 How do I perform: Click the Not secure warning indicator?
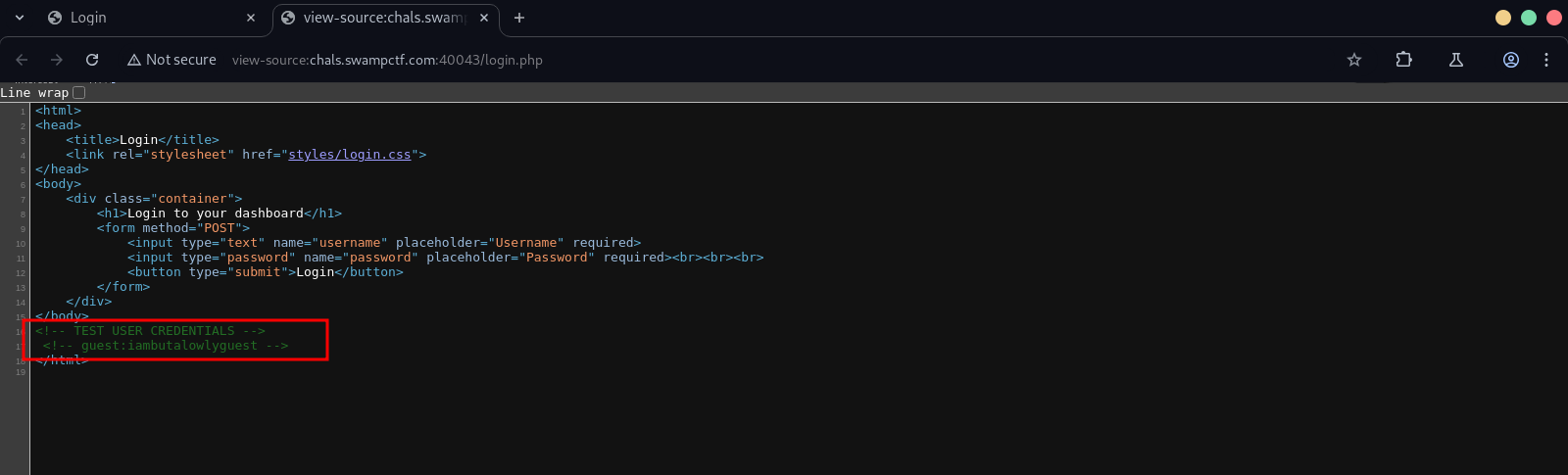click(x=171, y=60)
